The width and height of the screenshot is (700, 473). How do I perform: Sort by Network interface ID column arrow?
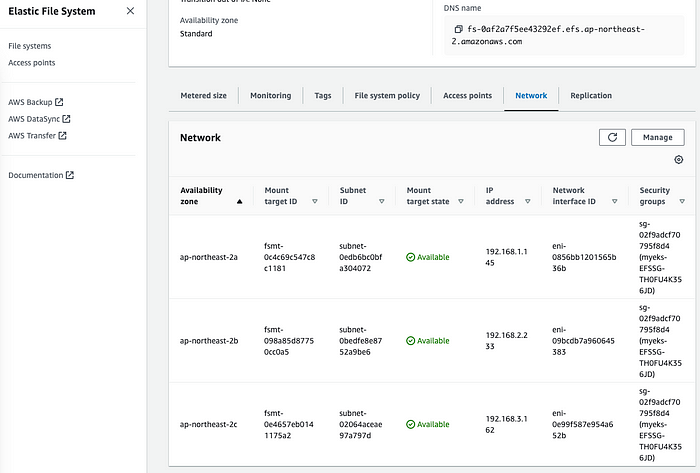[615, 202]
